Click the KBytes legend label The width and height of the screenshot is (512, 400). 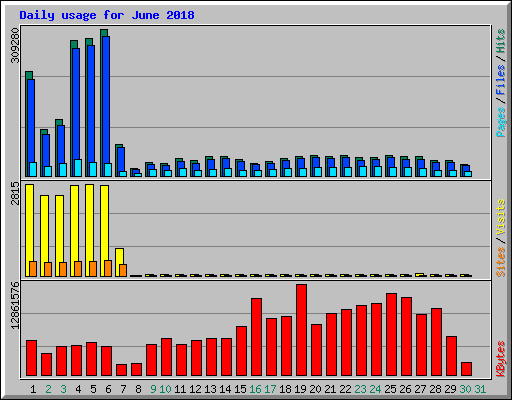pyautogui.click(x=500, y=359)
